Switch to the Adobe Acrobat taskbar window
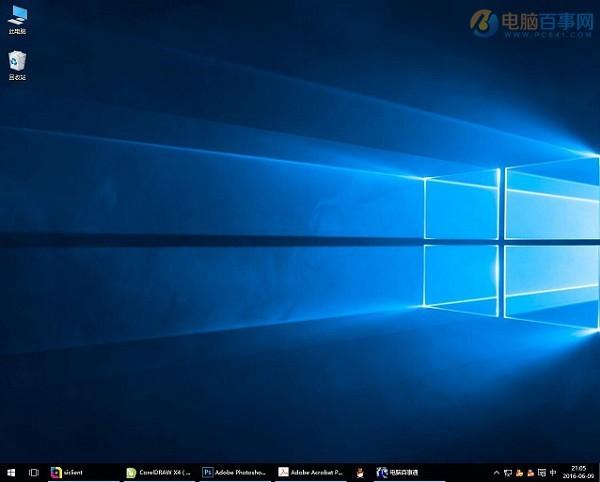The height and width of the screenshot is (482, 600). (310, 472)
